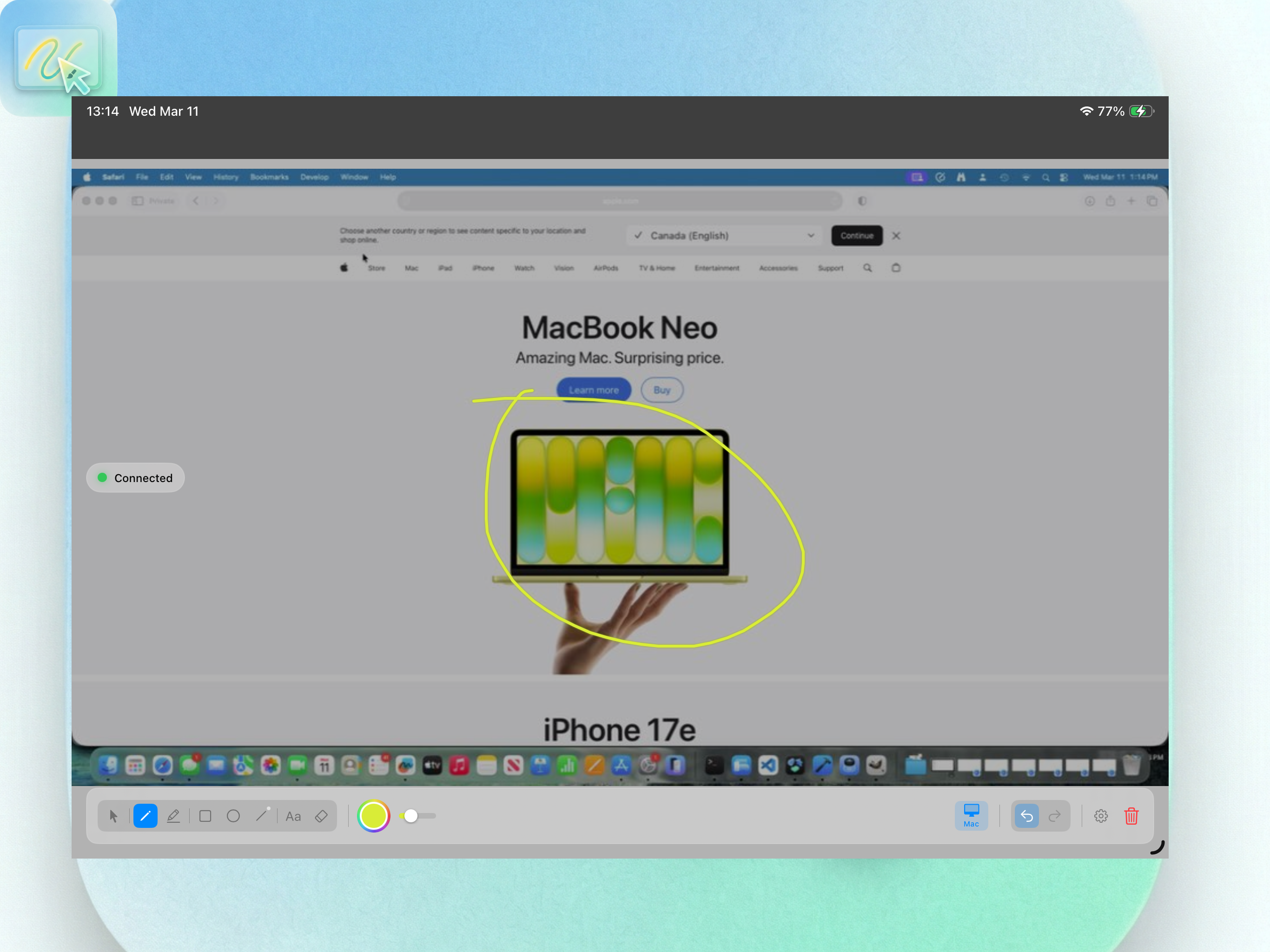Click the apple.com search magnifier
Viewport: 1270px width, 952px height.
[x=867, y=268]
